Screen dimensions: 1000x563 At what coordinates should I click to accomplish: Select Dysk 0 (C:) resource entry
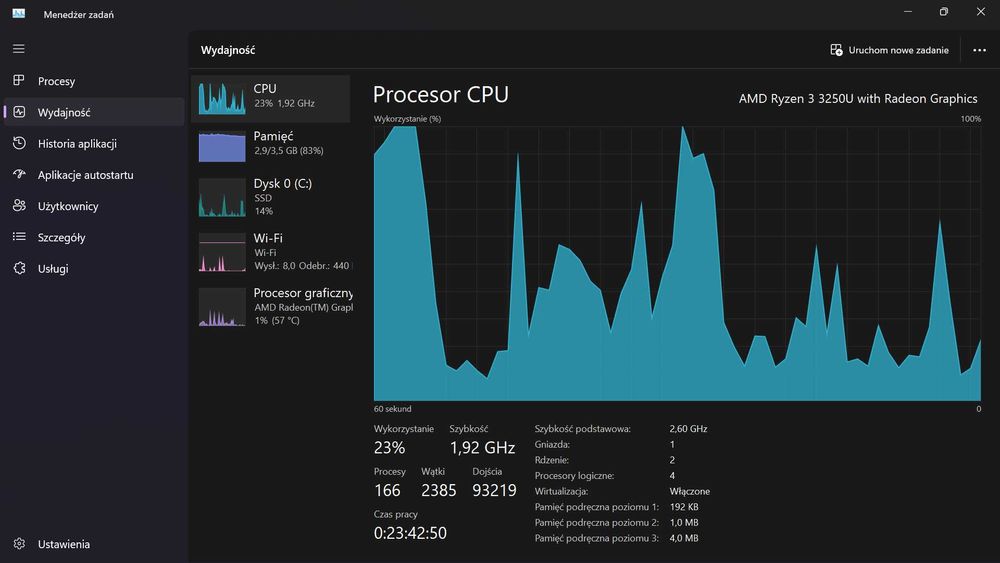coord(271,197)
